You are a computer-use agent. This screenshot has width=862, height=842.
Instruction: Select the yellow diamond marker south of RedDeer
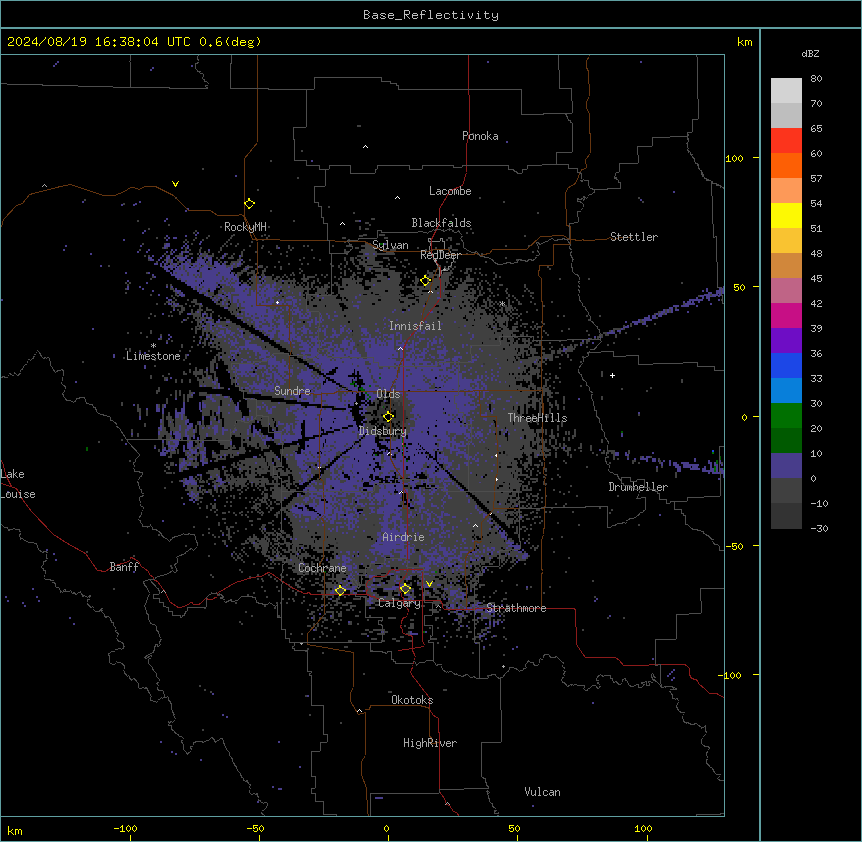[426, 280]
